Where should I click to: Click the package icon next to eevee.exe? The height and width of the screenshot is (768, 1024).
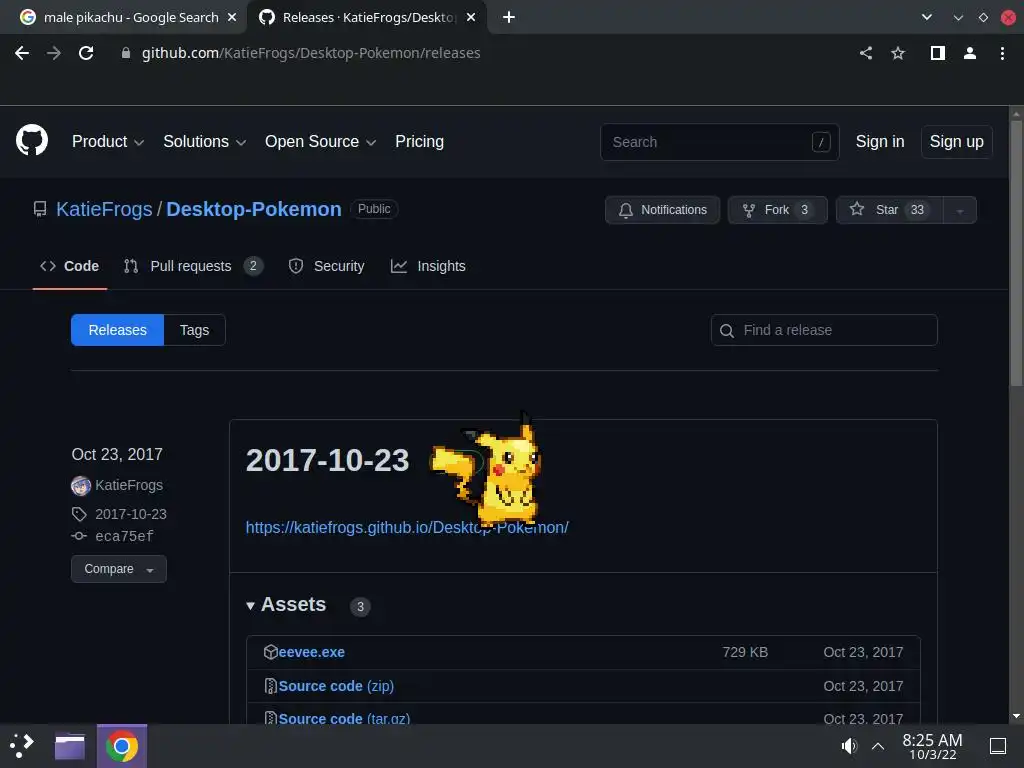click(x=270, y=652)
